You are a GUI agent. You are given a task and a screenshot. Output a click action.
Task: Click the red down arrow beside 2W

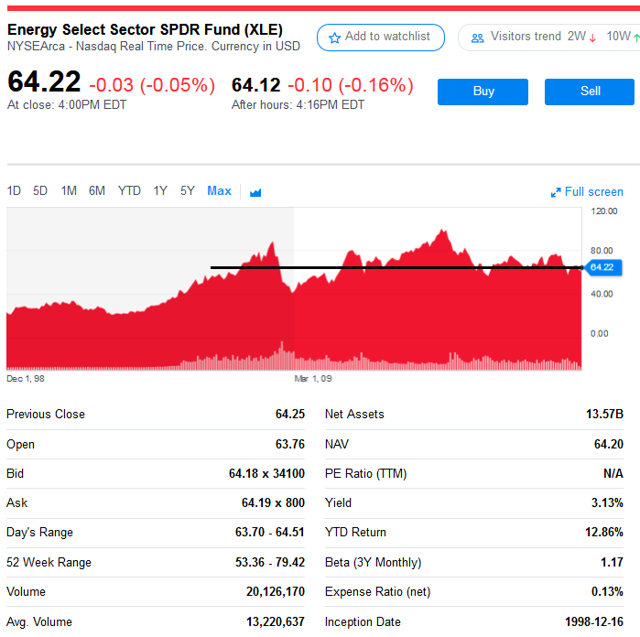point(593,38)
